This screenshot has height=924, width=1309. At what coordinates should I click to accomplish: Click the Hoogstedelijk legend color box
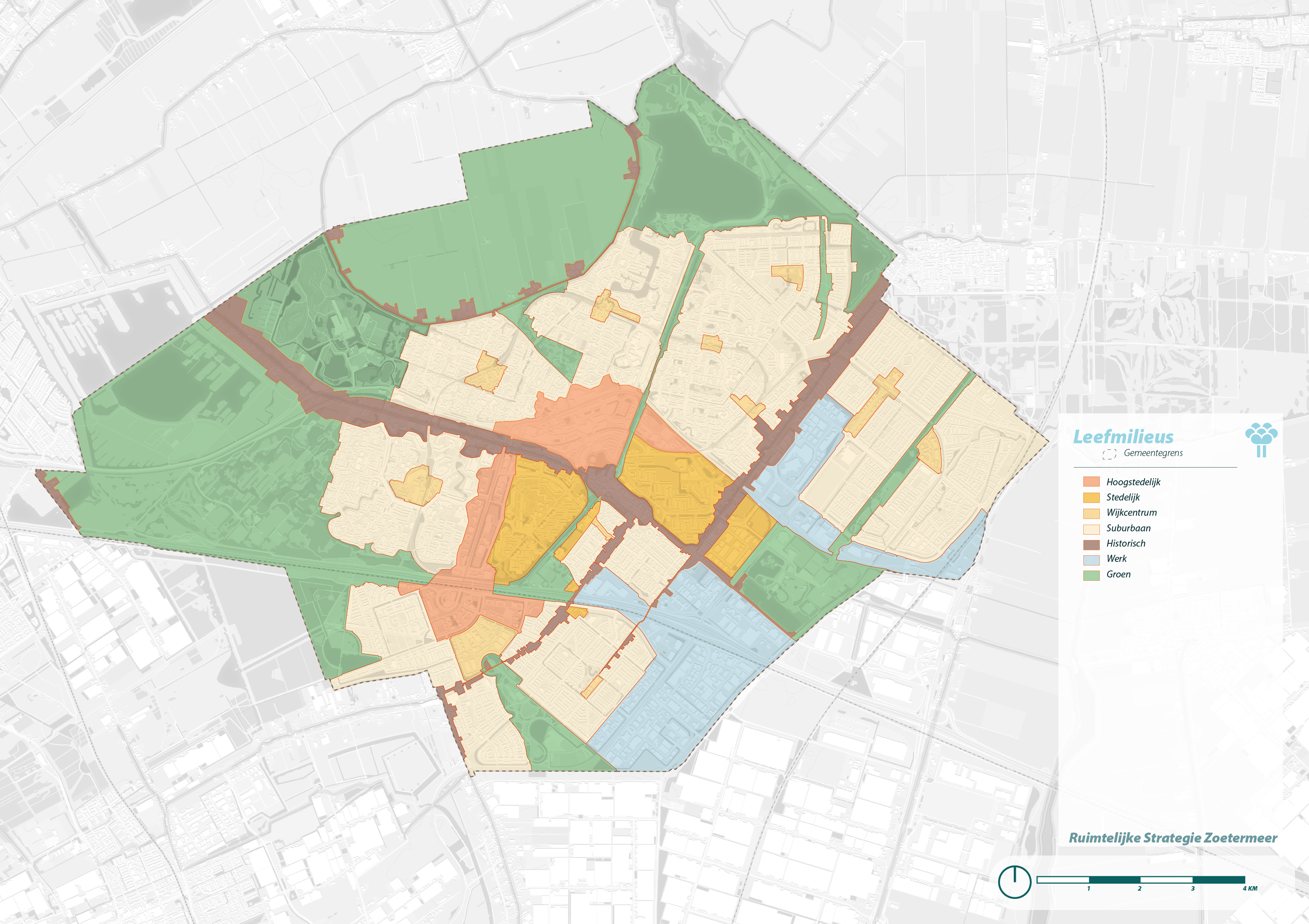[x=1091, y=482]
